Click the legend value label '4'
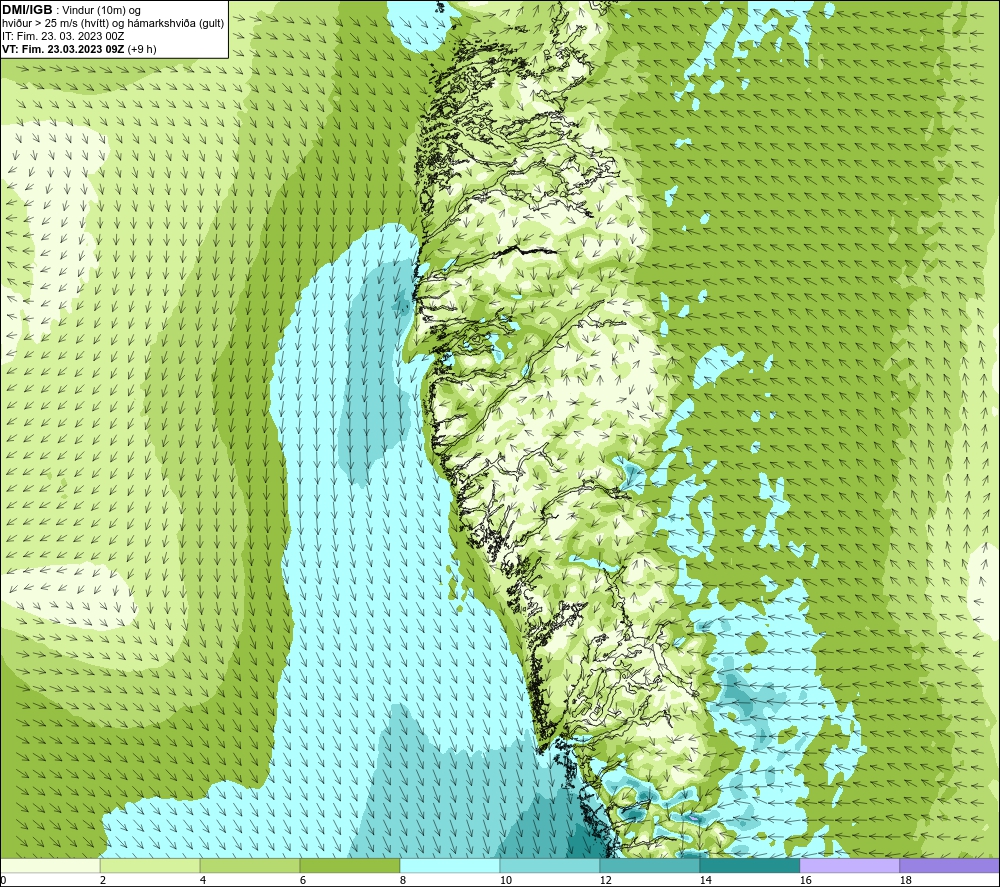The image size is (1000, 887). 203,881
